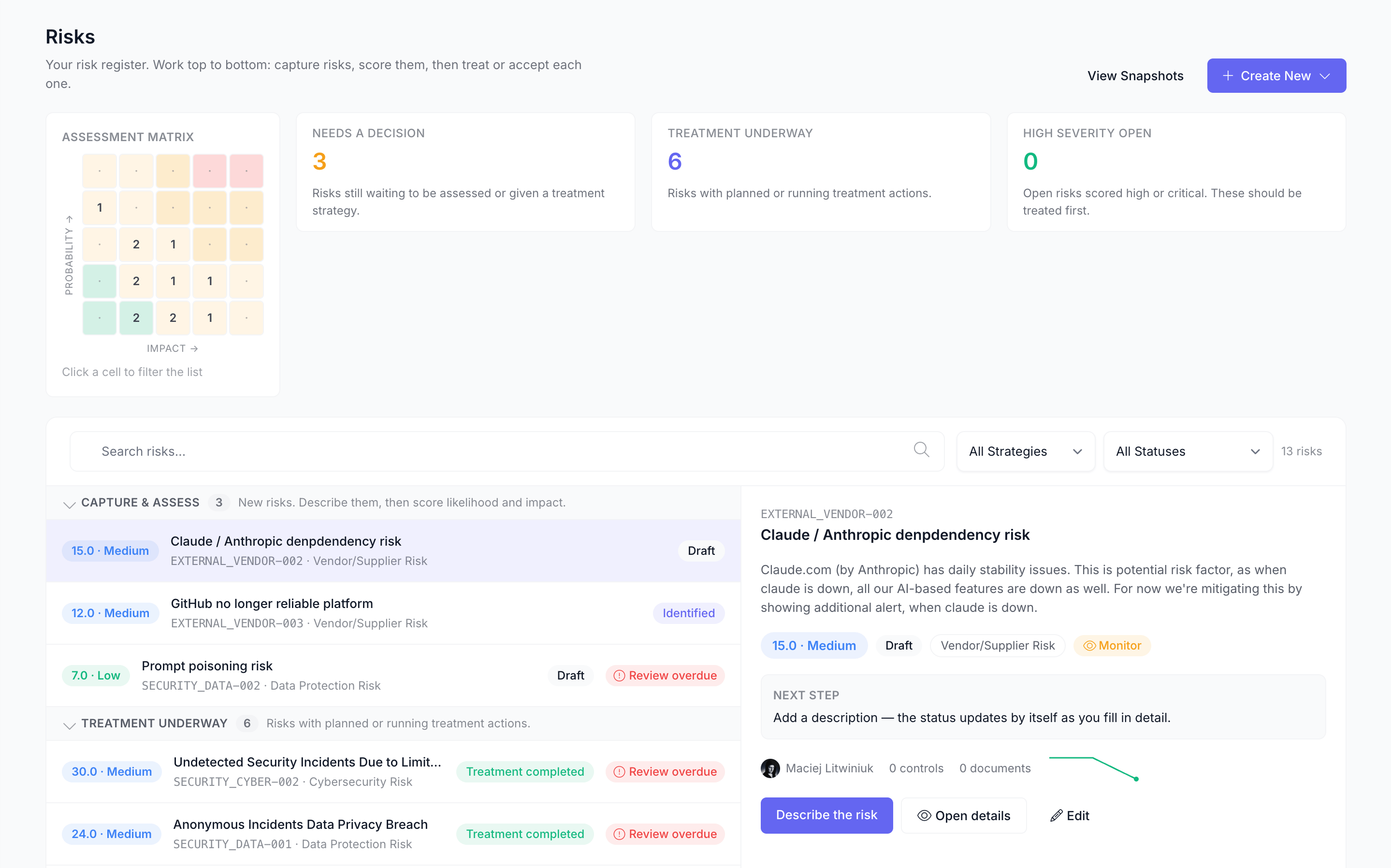Click the pencil Edit icon
The height and width of the screenshot is (868, 1391).
click(x=1056, y=816)
